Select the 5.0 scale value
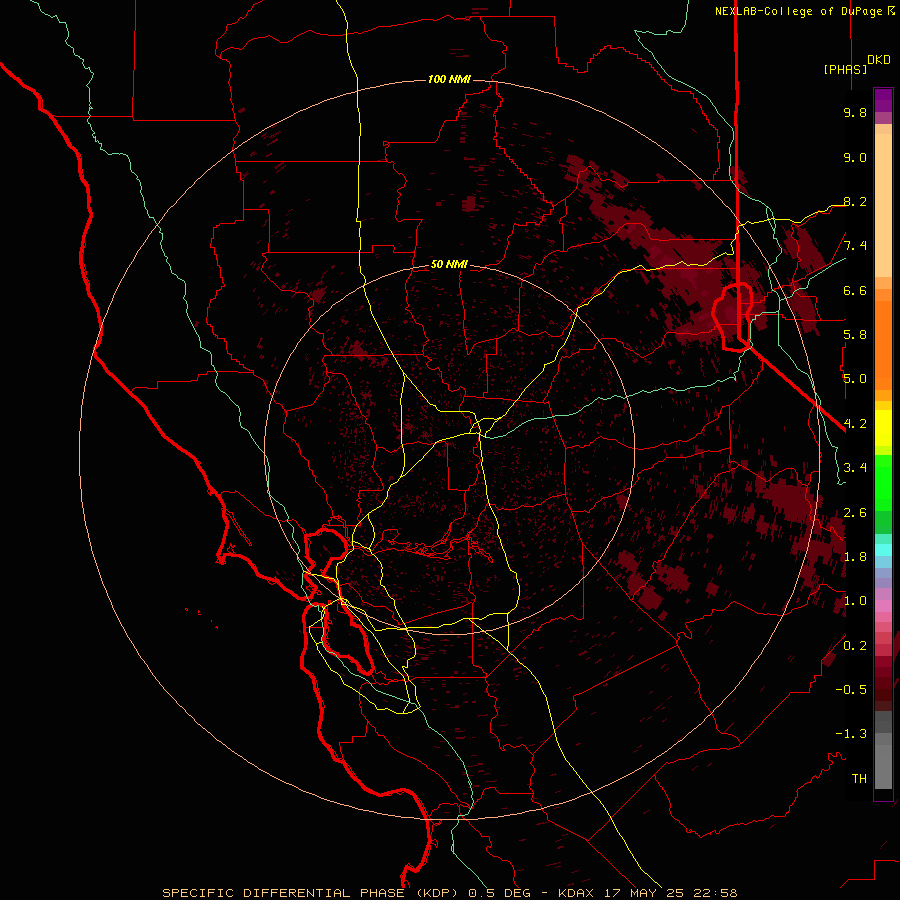The height and width of the screenshot is (900, 900). pyautogui.click(x=855, y=379)
